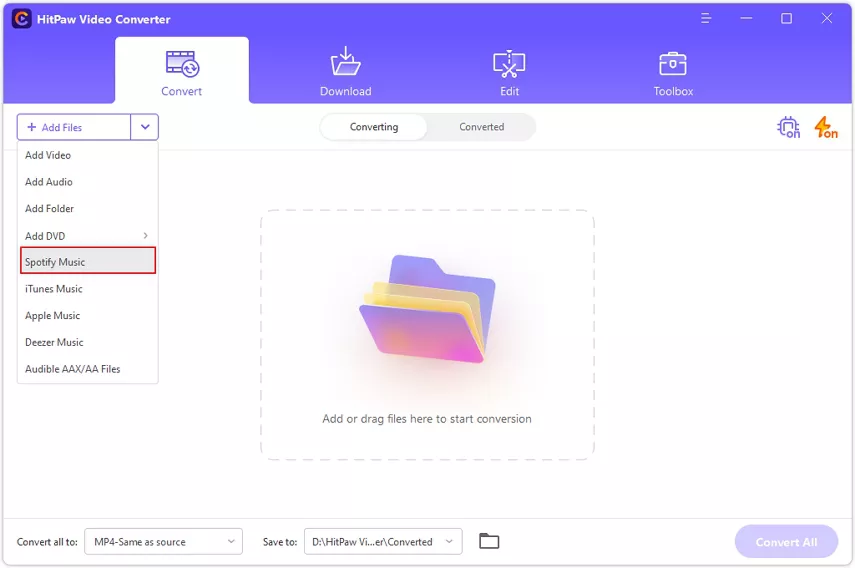Choose Add Video from the menu
The image size is (855, 568).
[x=88, y=155]
